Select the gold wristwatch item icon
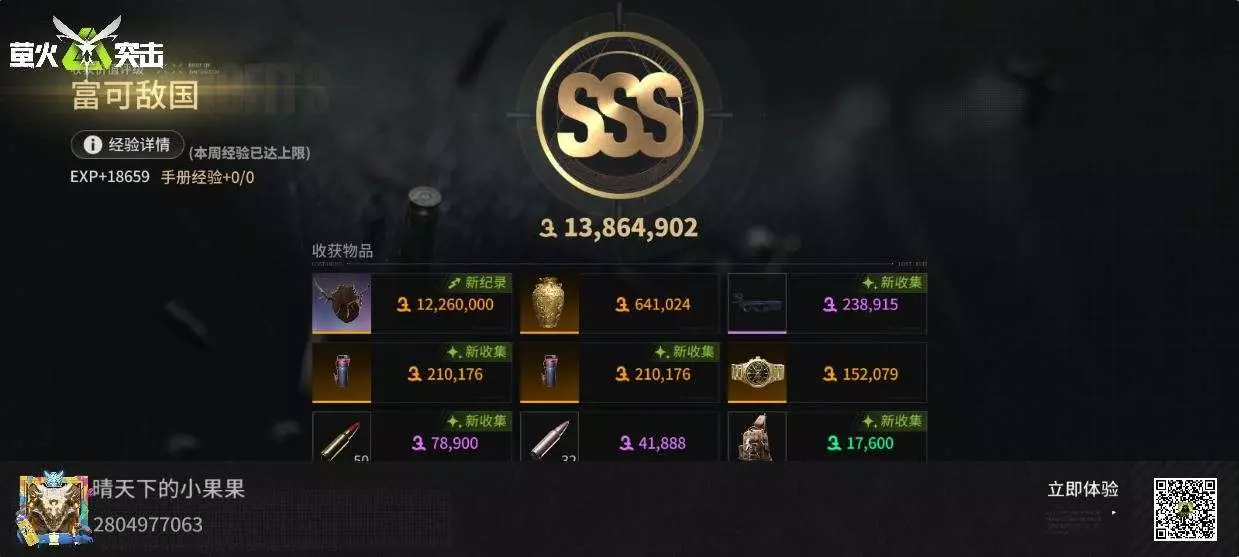The height and width of the screenshot is (557, 1239). 757,373
